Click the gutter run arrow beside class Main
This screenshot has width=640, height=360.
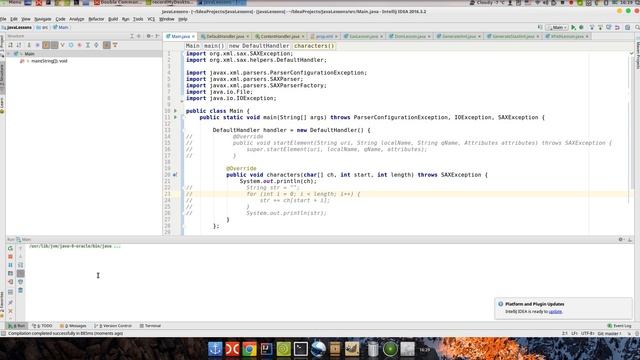[x=176, y=111]
